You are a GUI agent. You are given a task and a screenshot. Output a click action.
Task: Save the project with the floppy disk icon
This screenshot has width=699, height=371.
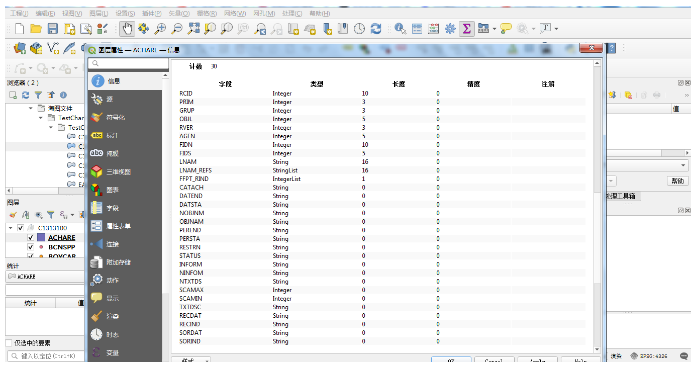pos(53,29)
